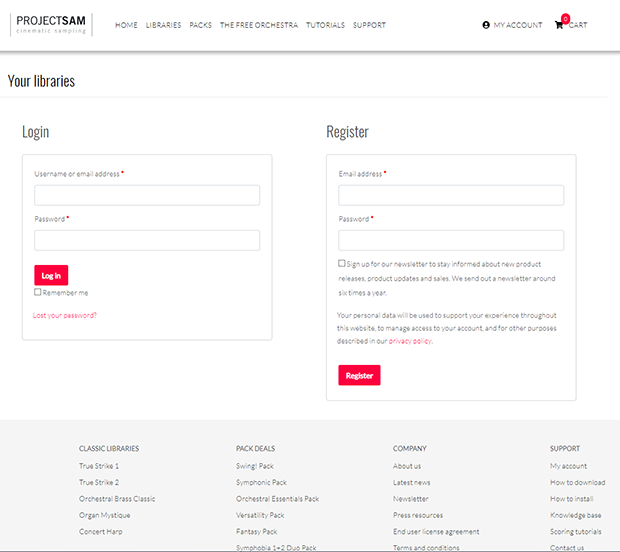Enable the Remember me checkbox

[38, 292]
